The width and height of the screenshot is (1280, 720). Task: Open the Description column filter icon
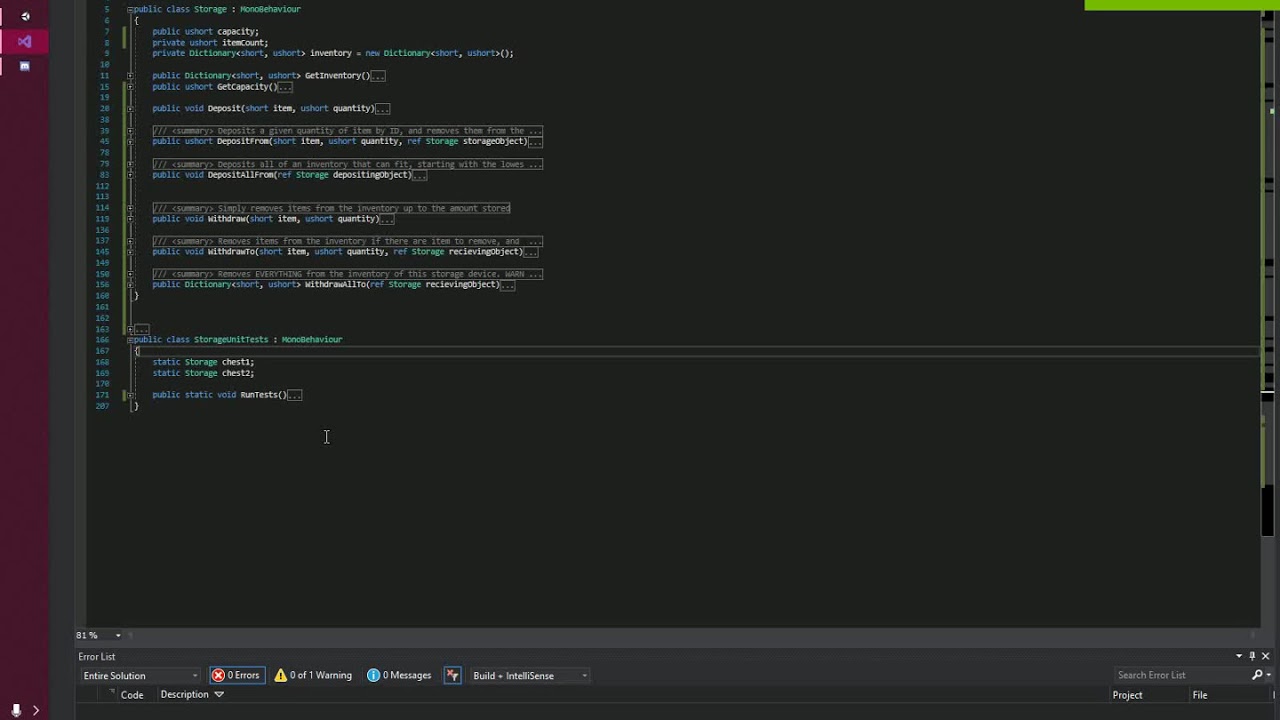219,694
